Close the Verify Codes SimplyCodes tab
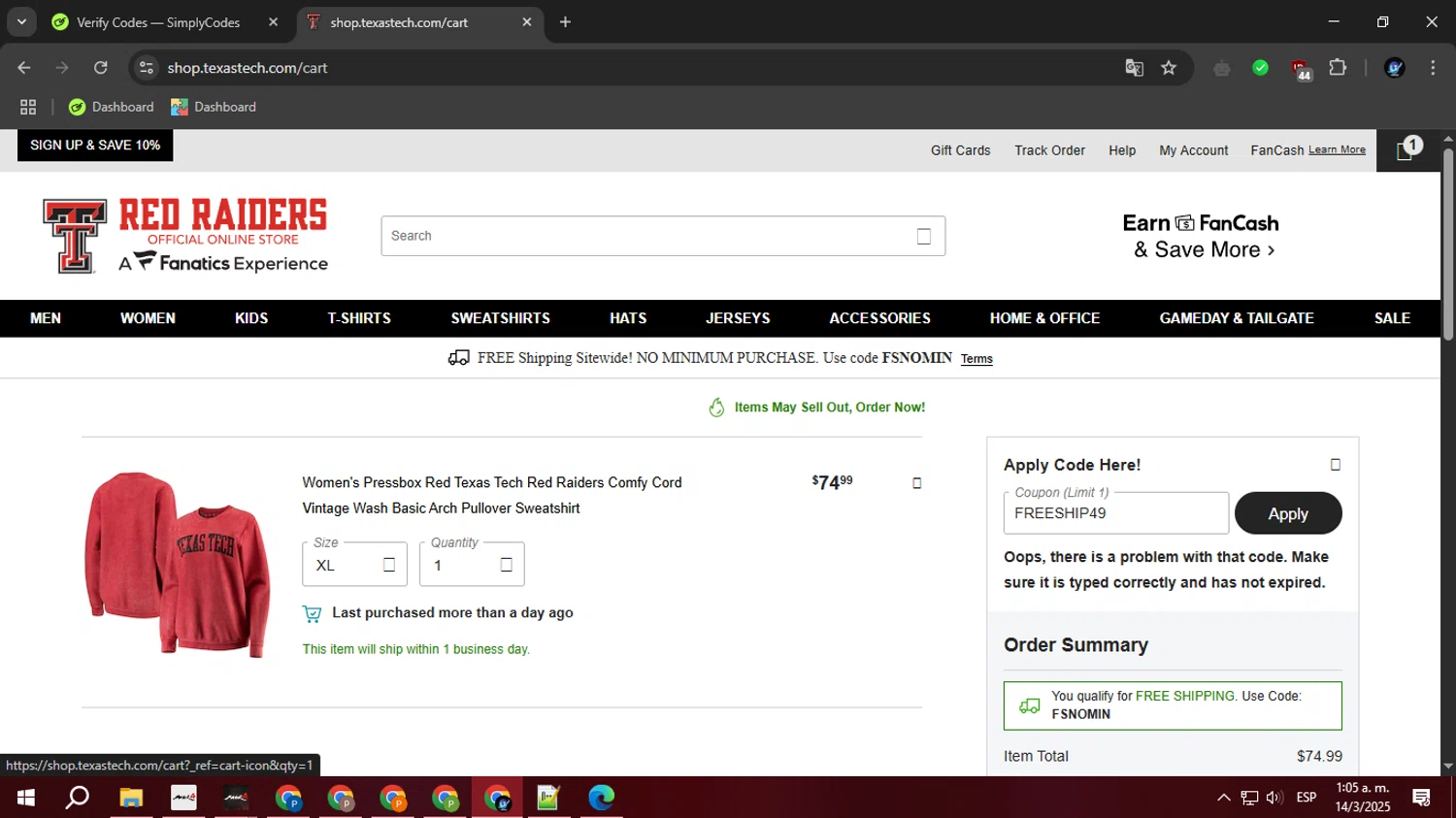This screenshot has height=818, width=1456. 274,21
